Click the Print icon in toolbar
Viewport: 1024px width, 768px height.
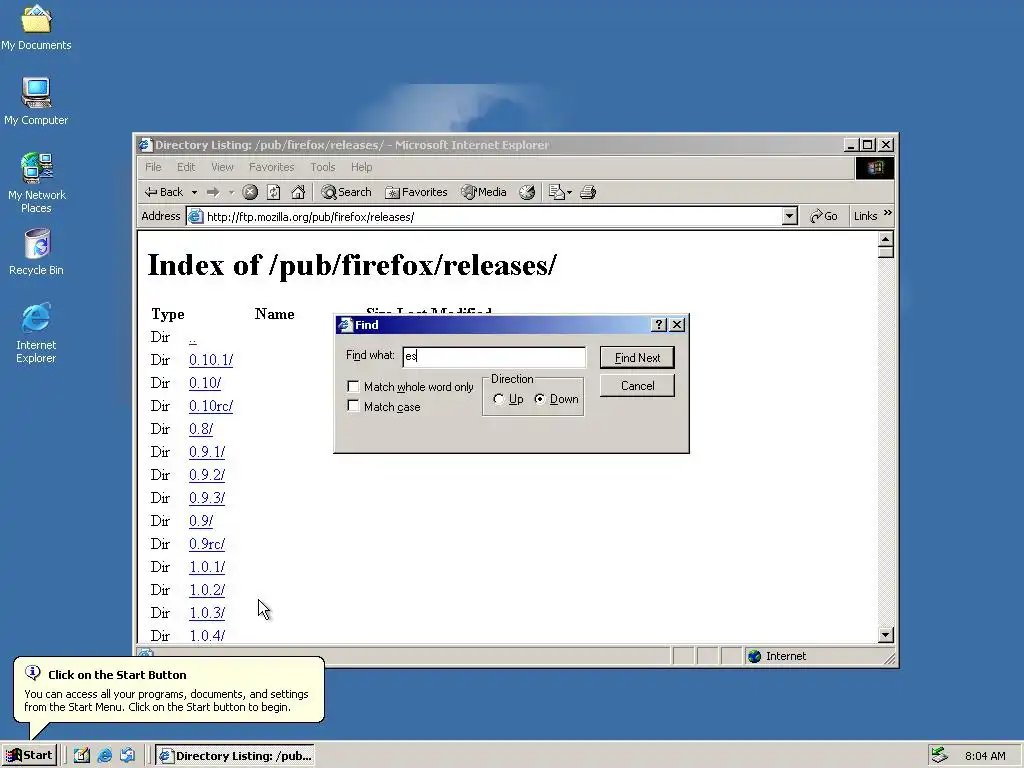coord(588,192)
